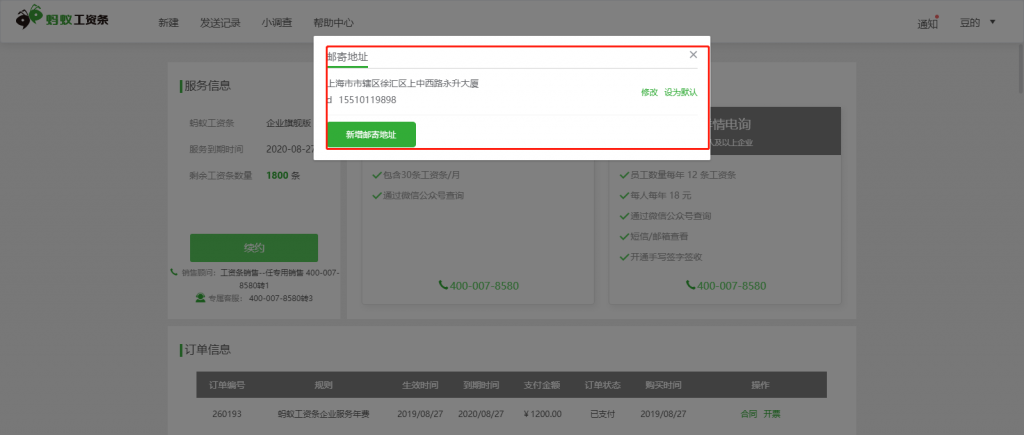Select the 邮寄地址 tab heading
Screen dimensions: 1024x435
[347, 56]
